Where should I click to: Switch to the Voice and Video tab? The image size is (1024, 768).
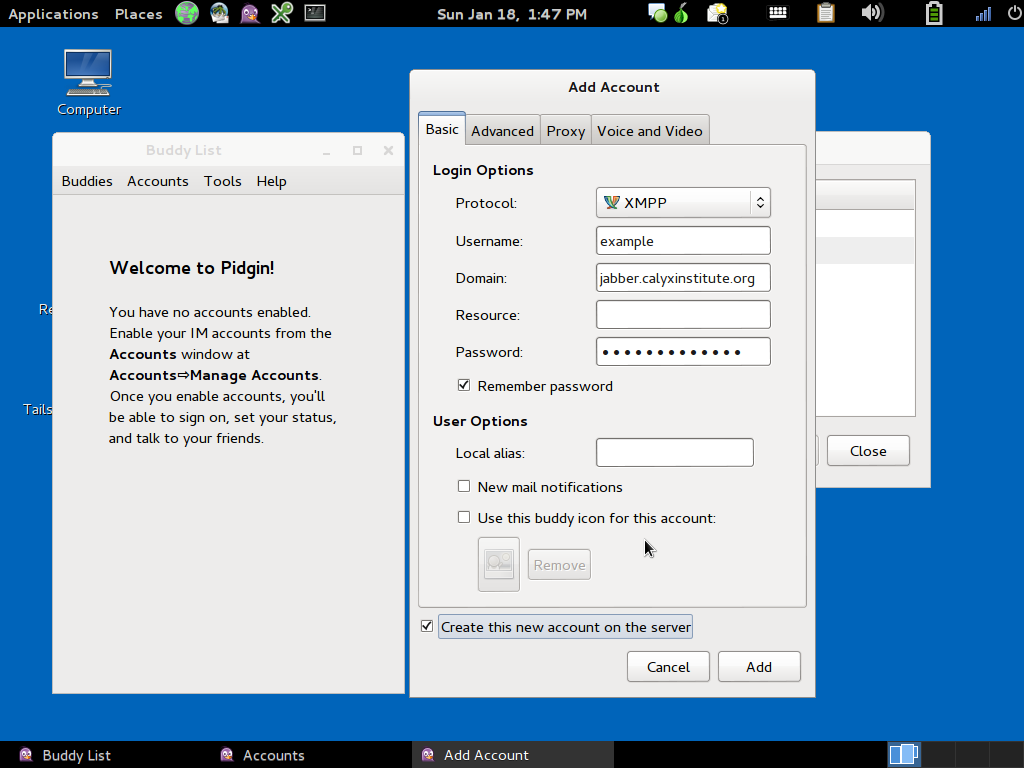point(650,131)
